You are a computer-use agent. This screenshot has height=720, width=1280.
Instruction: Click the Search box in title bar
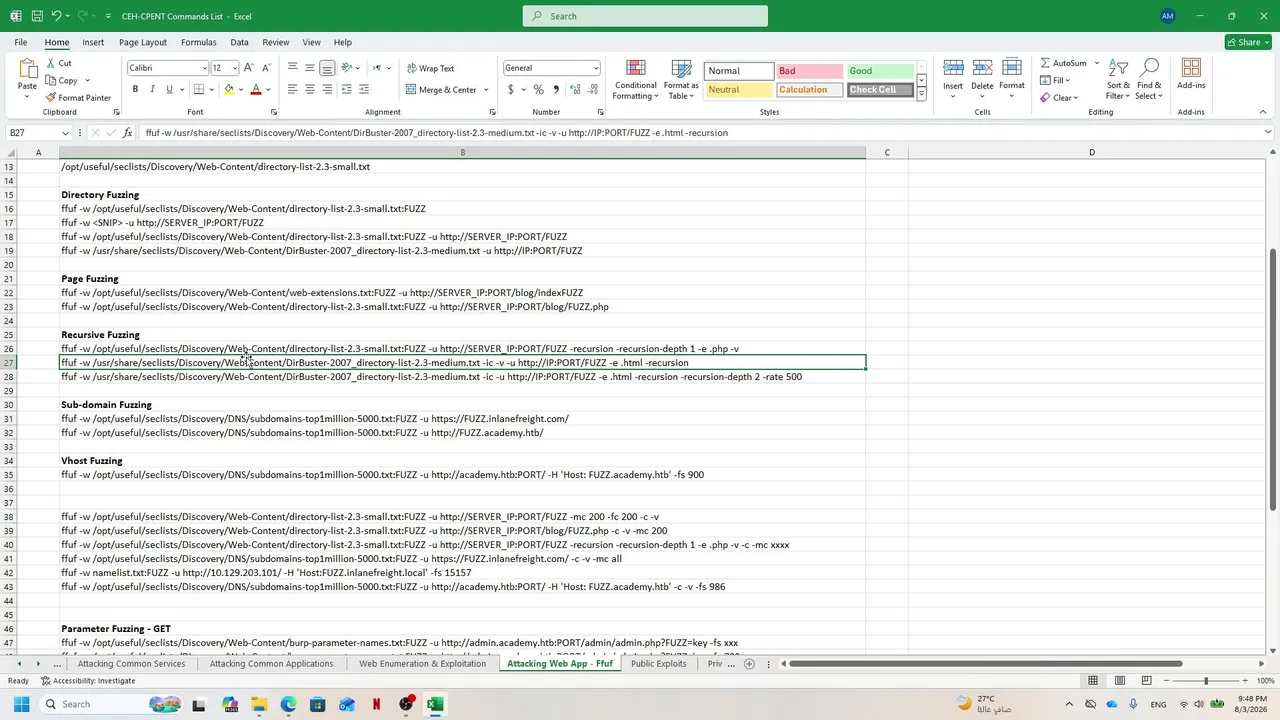coord(645,16)
